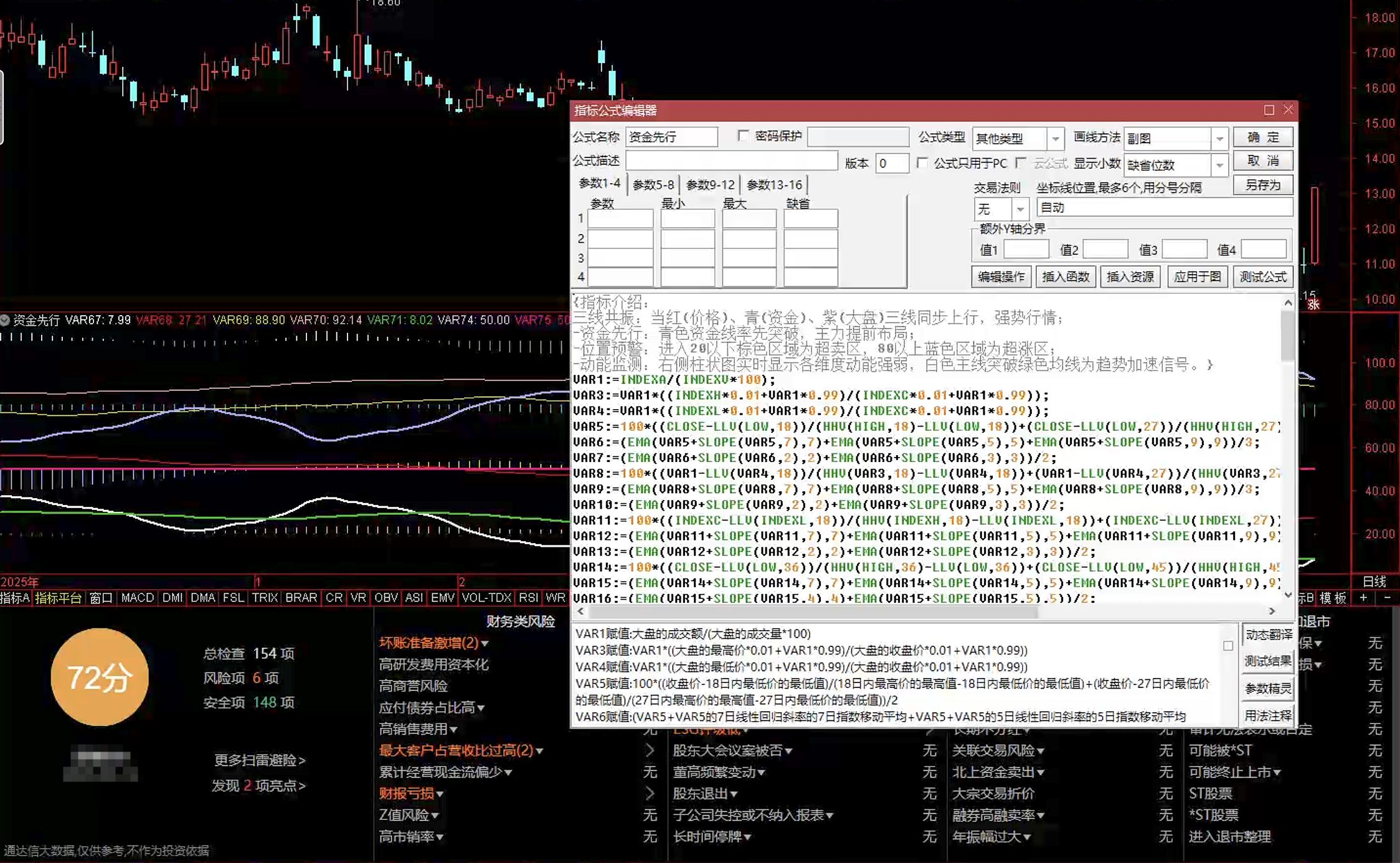This screenshot has height=863, width=1400.
Task: Open the 发现2项亮点 link
Action: [x=258, y=786]
